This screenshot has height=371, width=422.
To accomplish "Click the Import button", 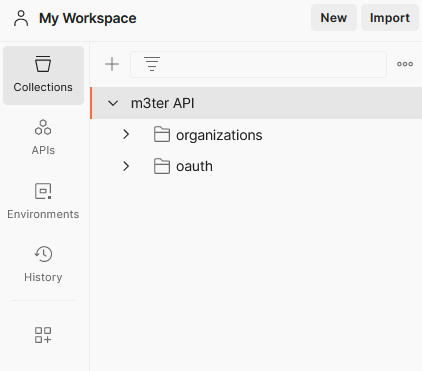I will (390, 18).
